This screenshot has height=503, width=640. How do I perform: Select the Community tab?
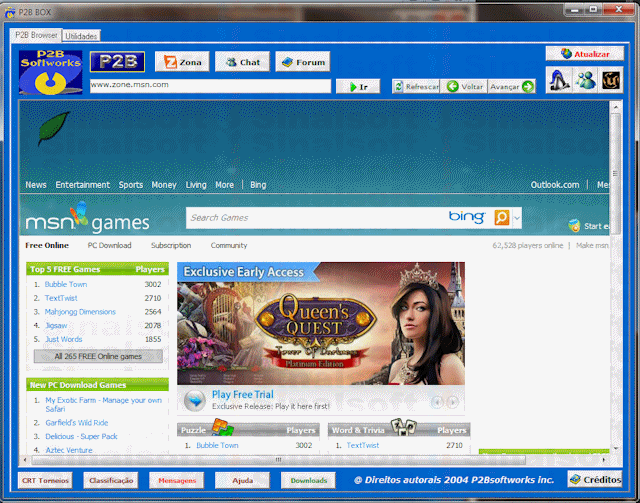coord(229,245)
